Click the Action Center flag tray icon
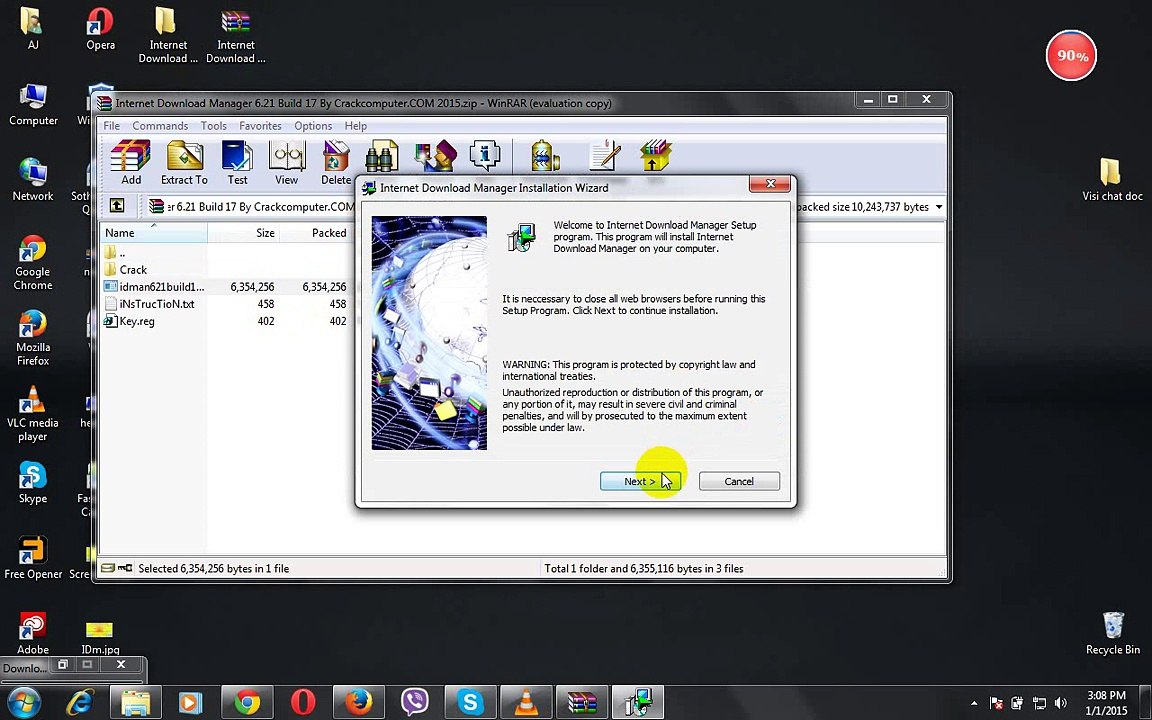 996,703
